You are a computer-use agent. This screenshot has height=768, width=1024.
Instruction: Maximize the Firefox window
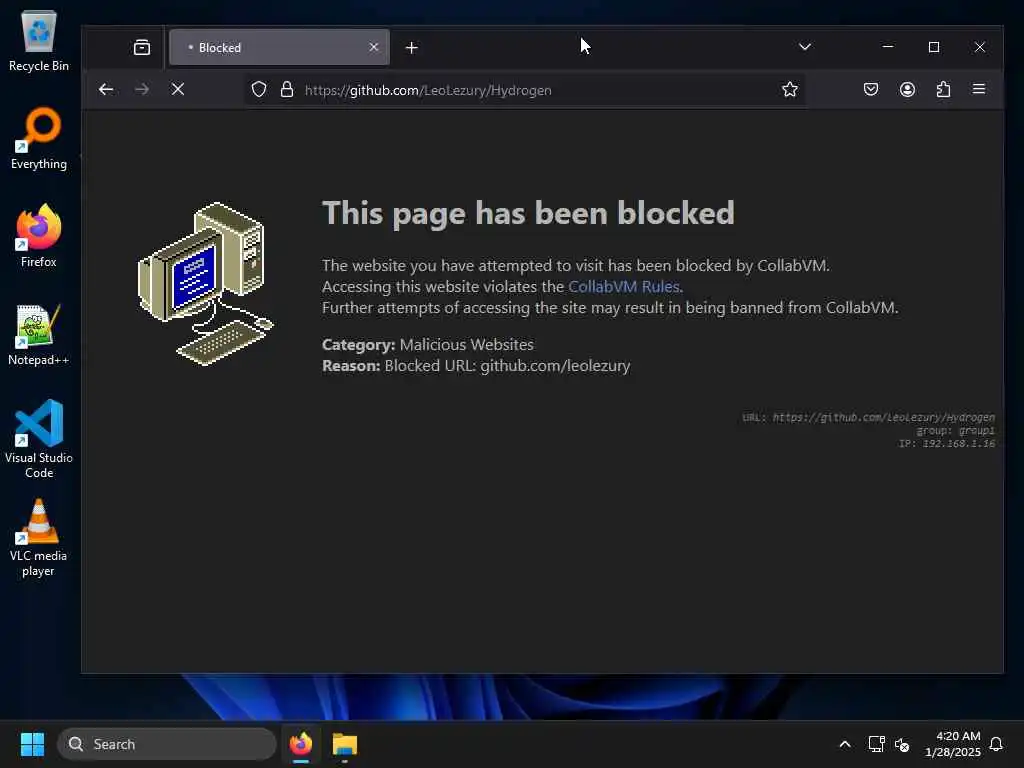coord(934,47)
